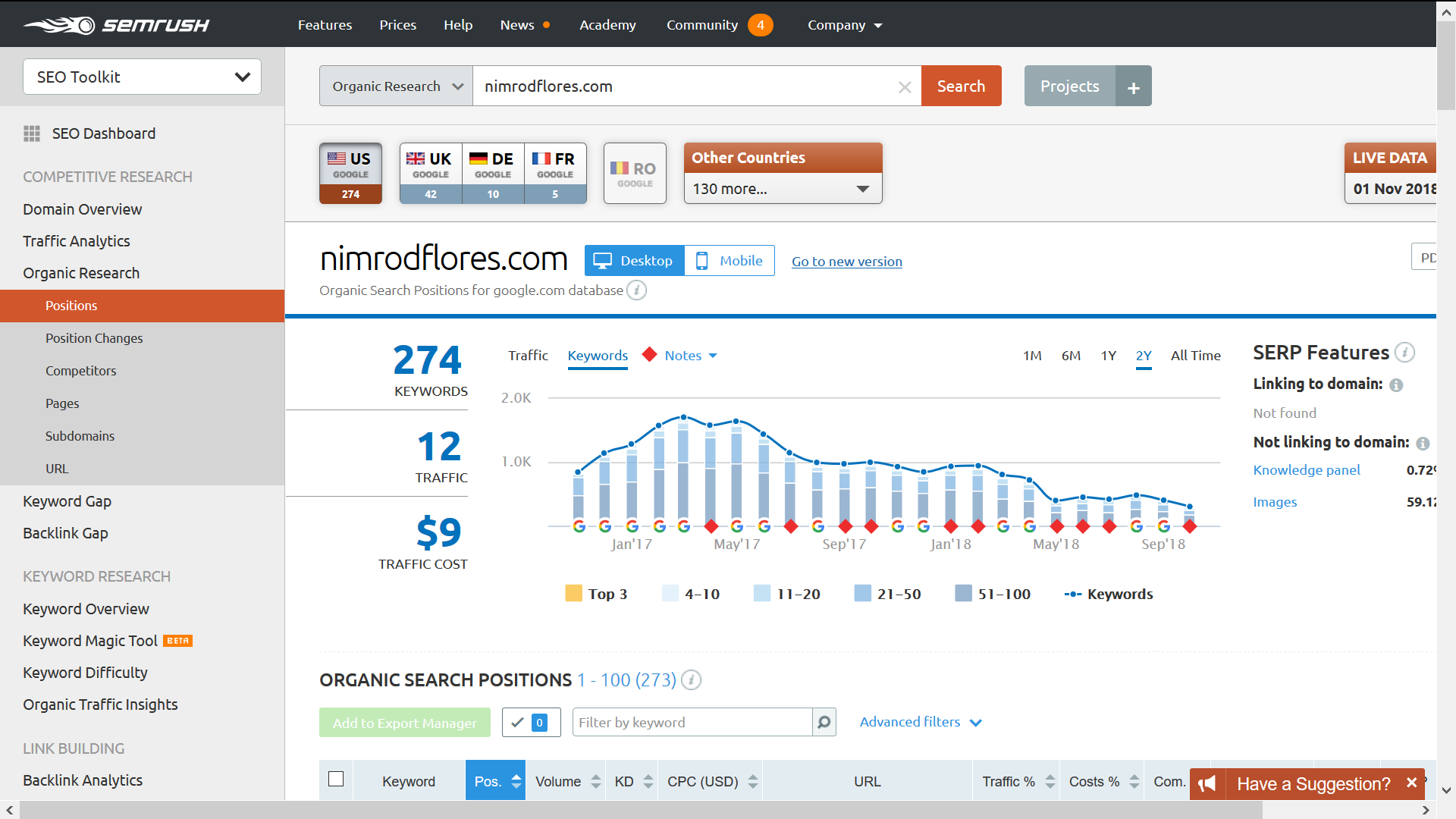Click the megaphone suggestion icon

tap(1207, 783)
